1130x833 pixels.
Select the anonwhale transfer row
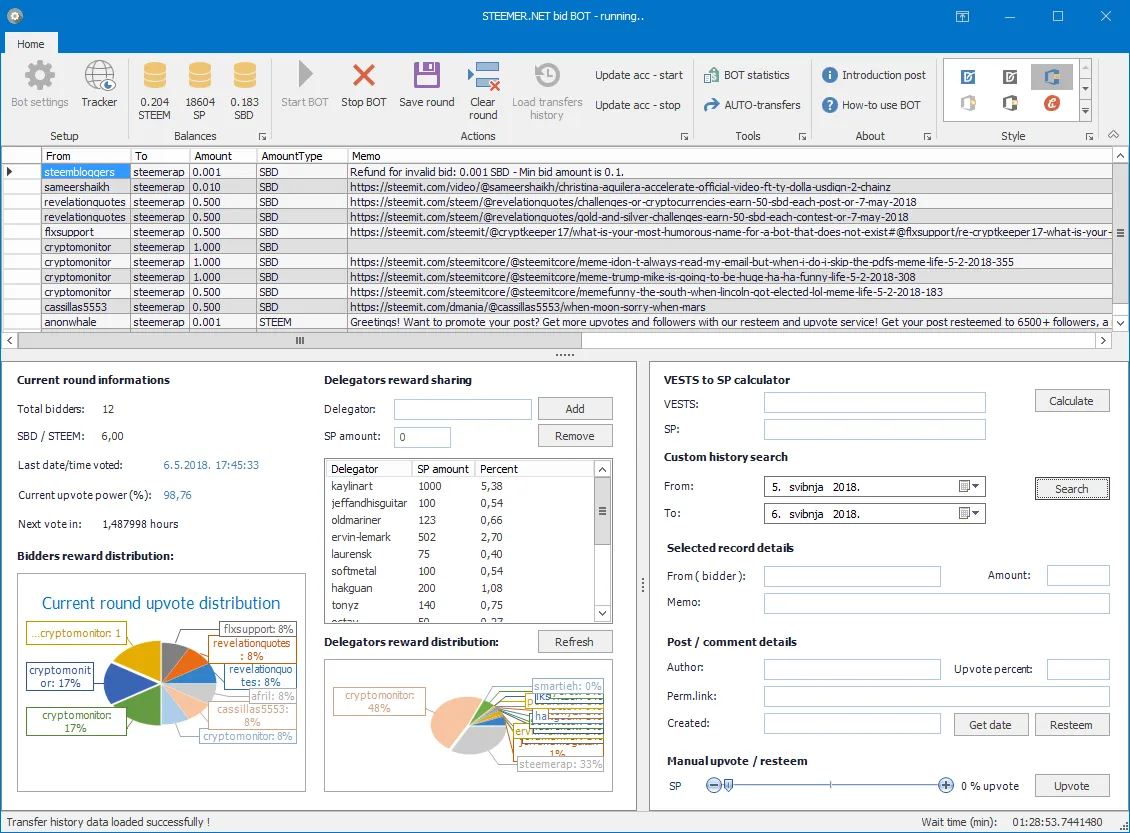click(557, 322)
